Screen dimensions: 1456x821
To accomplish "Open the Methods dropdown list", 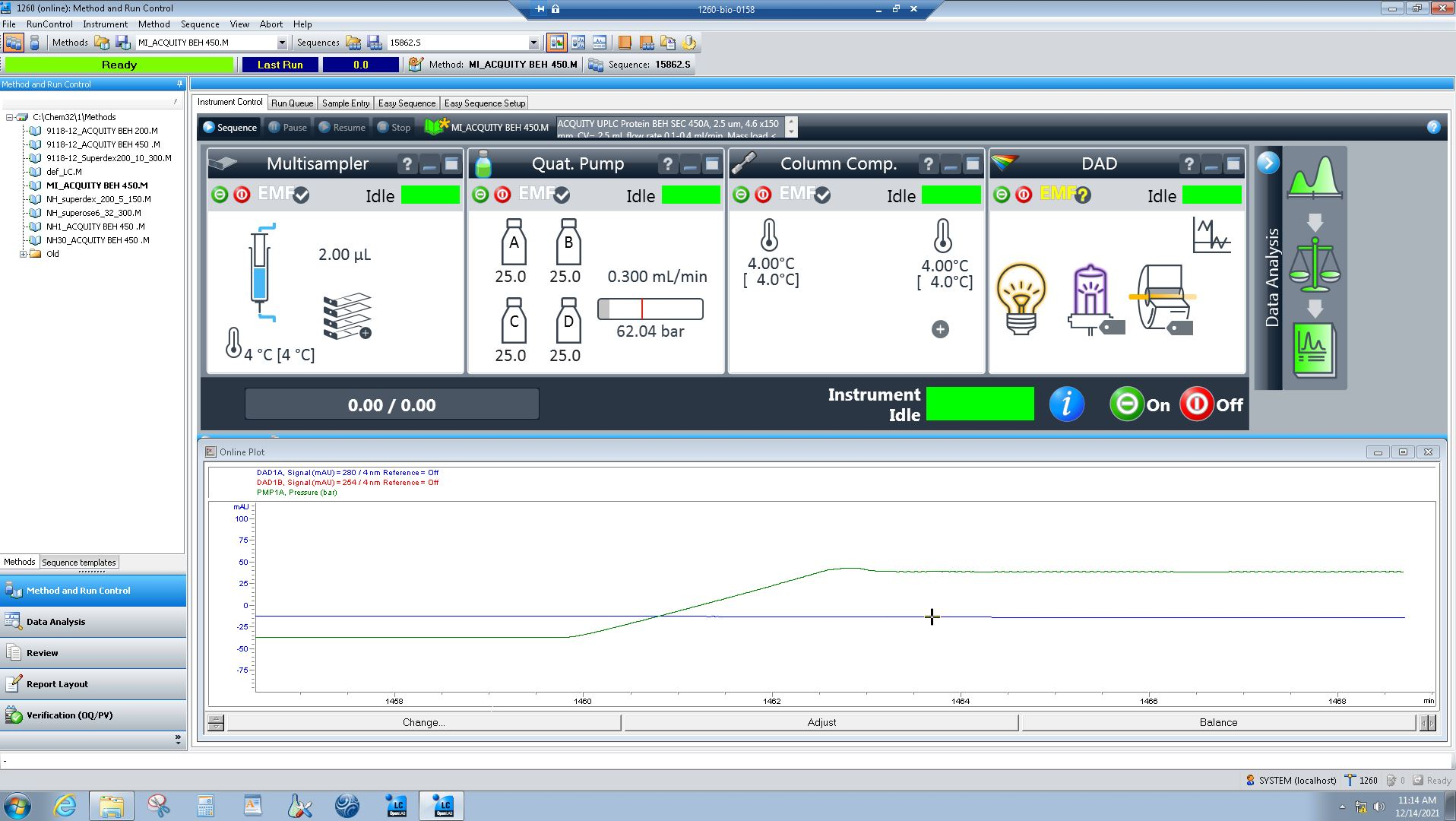I will 282,43.
